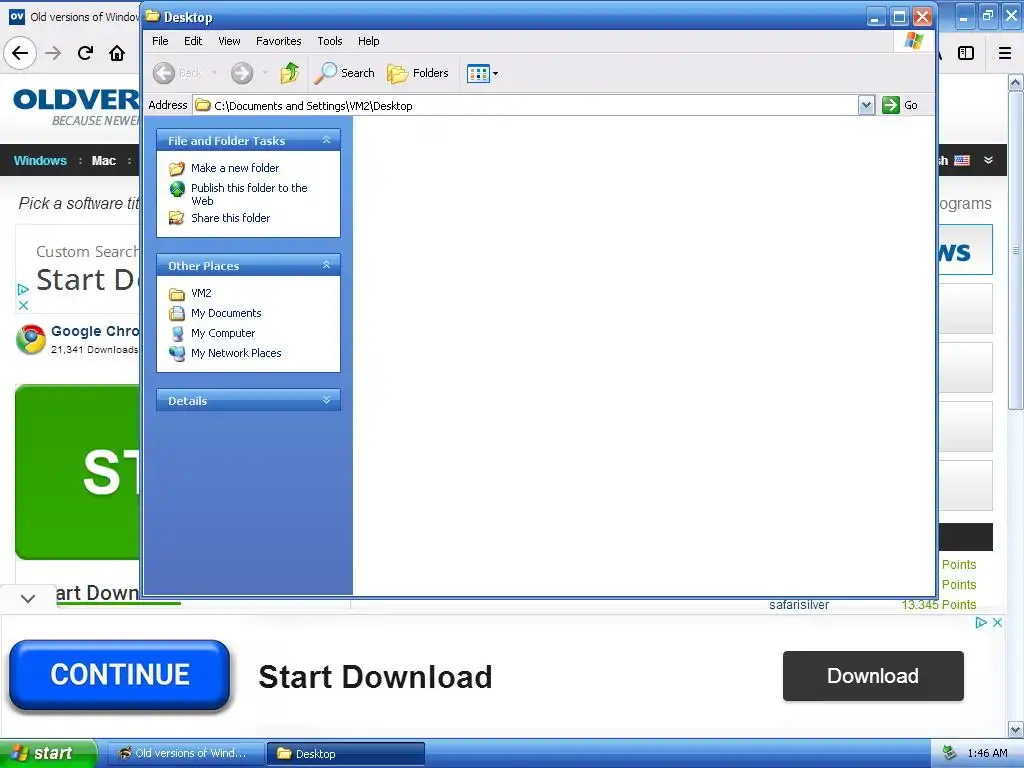Click the browser home icon

(117, 53)
